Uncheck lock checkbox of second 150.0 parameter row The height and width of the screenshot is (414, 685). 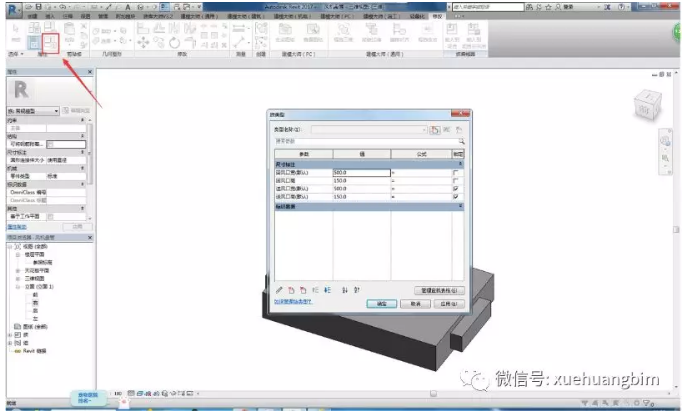tap(456, 197)
